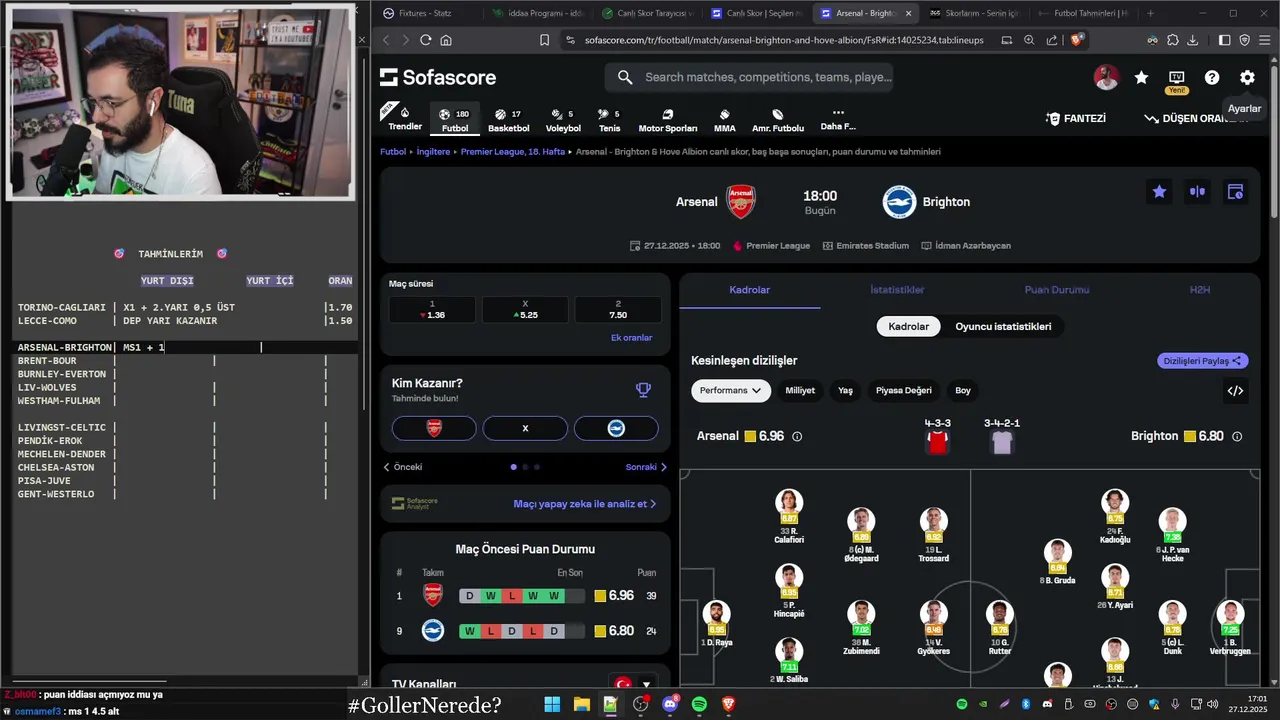Click the trophy icon in Kim Kazanır
The image size is (1280, 720).
[x=643, y=390]
